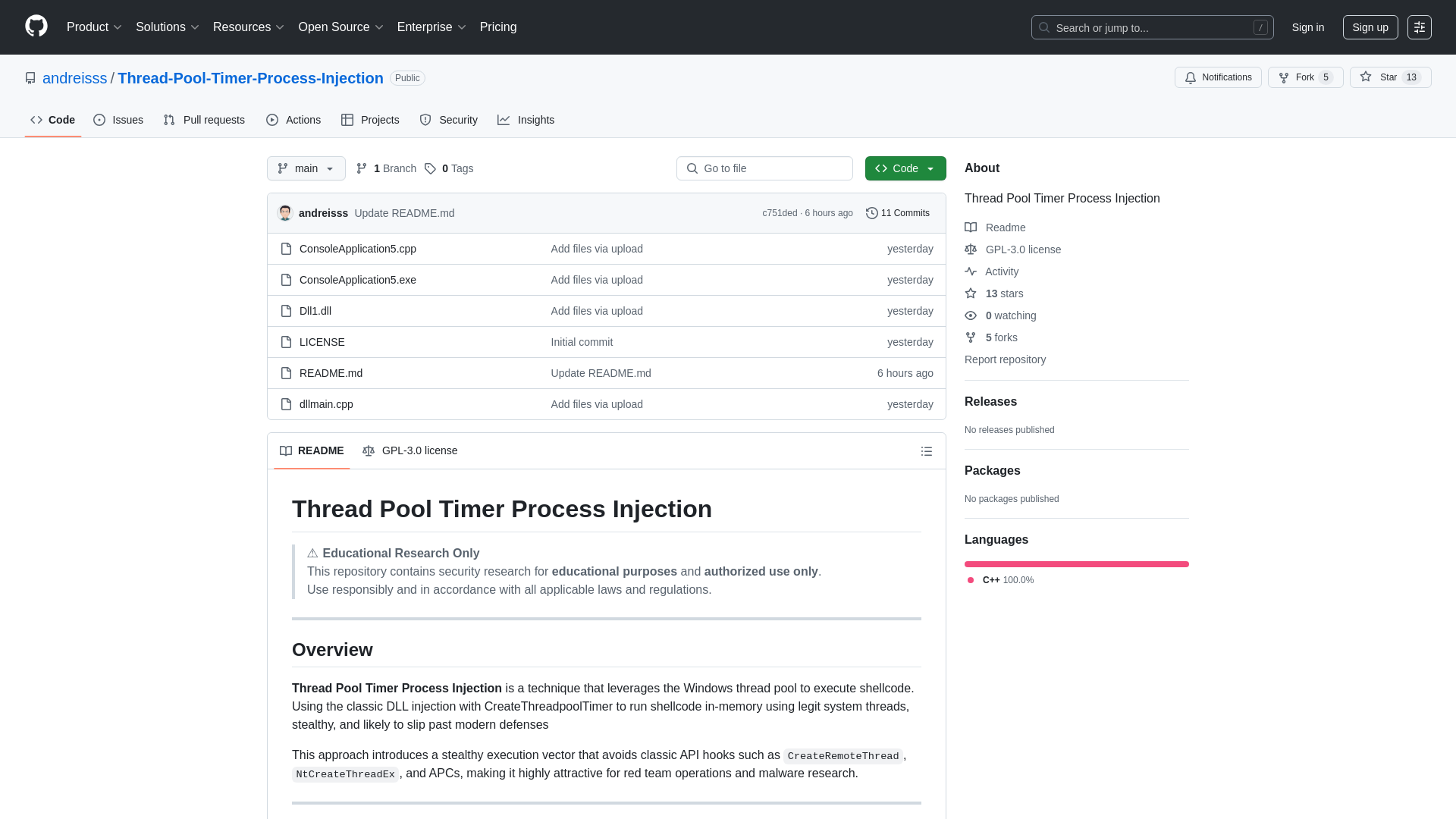This screenshot has width=1456, height=819.
Task: Click andreisss avatar in commit bar
Action: [x=285, y=213]
